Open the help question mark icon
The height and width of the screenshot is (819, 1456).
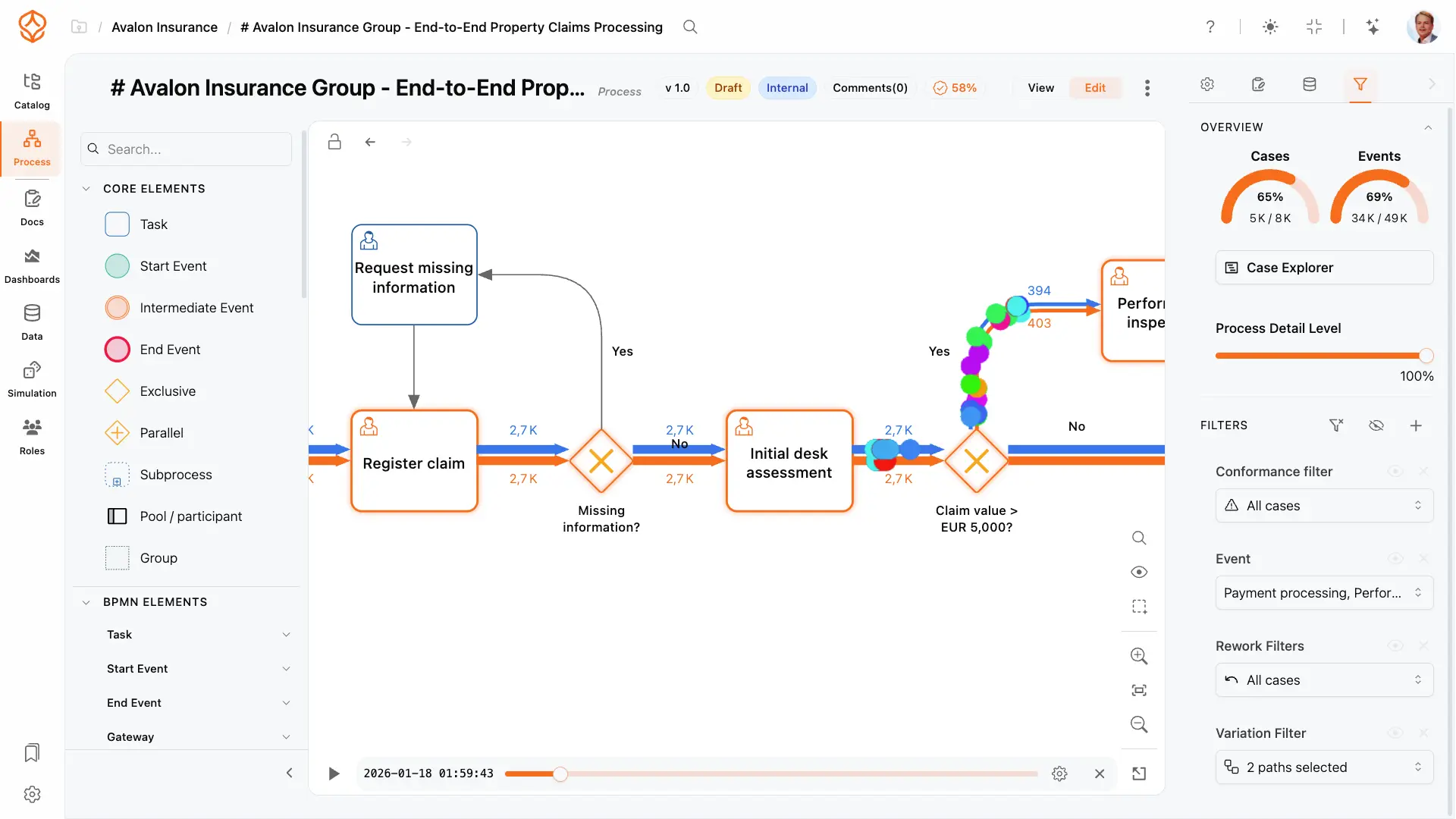tap(1210, 27)
